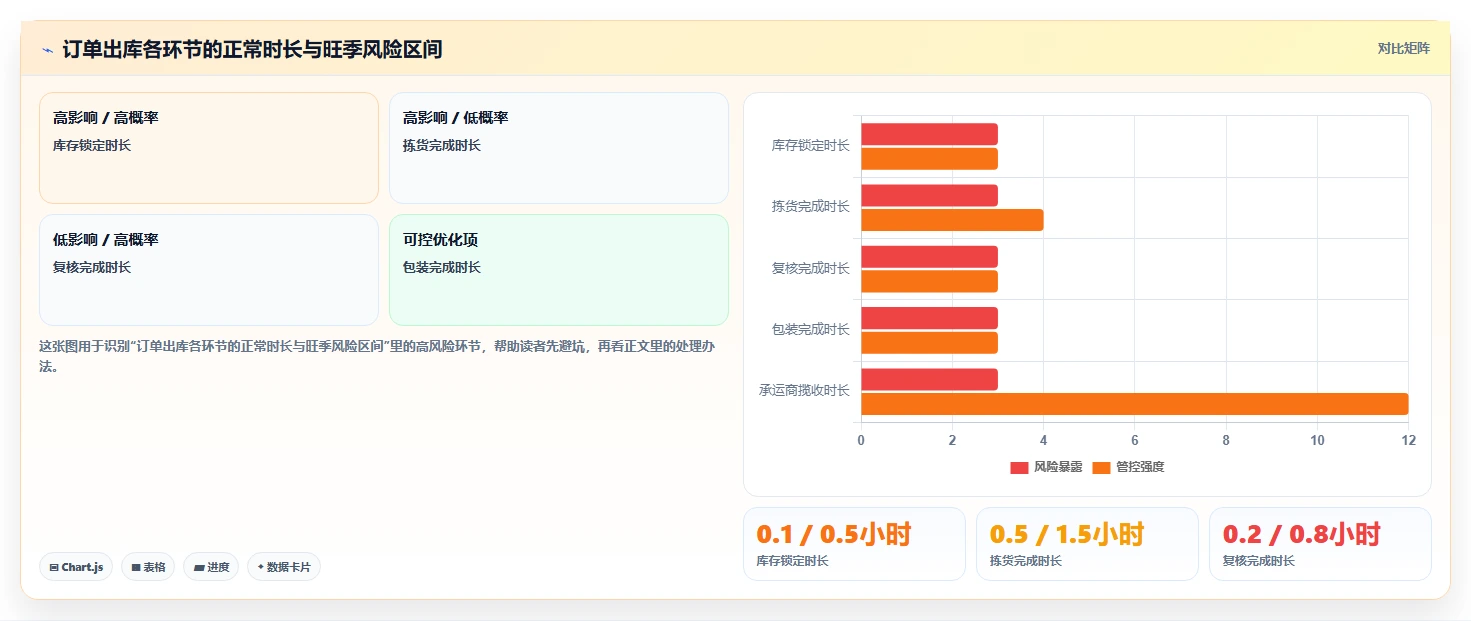The height and width of the screenshot is (621, 1471).
Task: Select the 进度 tag chip
Action: [211, 567]
